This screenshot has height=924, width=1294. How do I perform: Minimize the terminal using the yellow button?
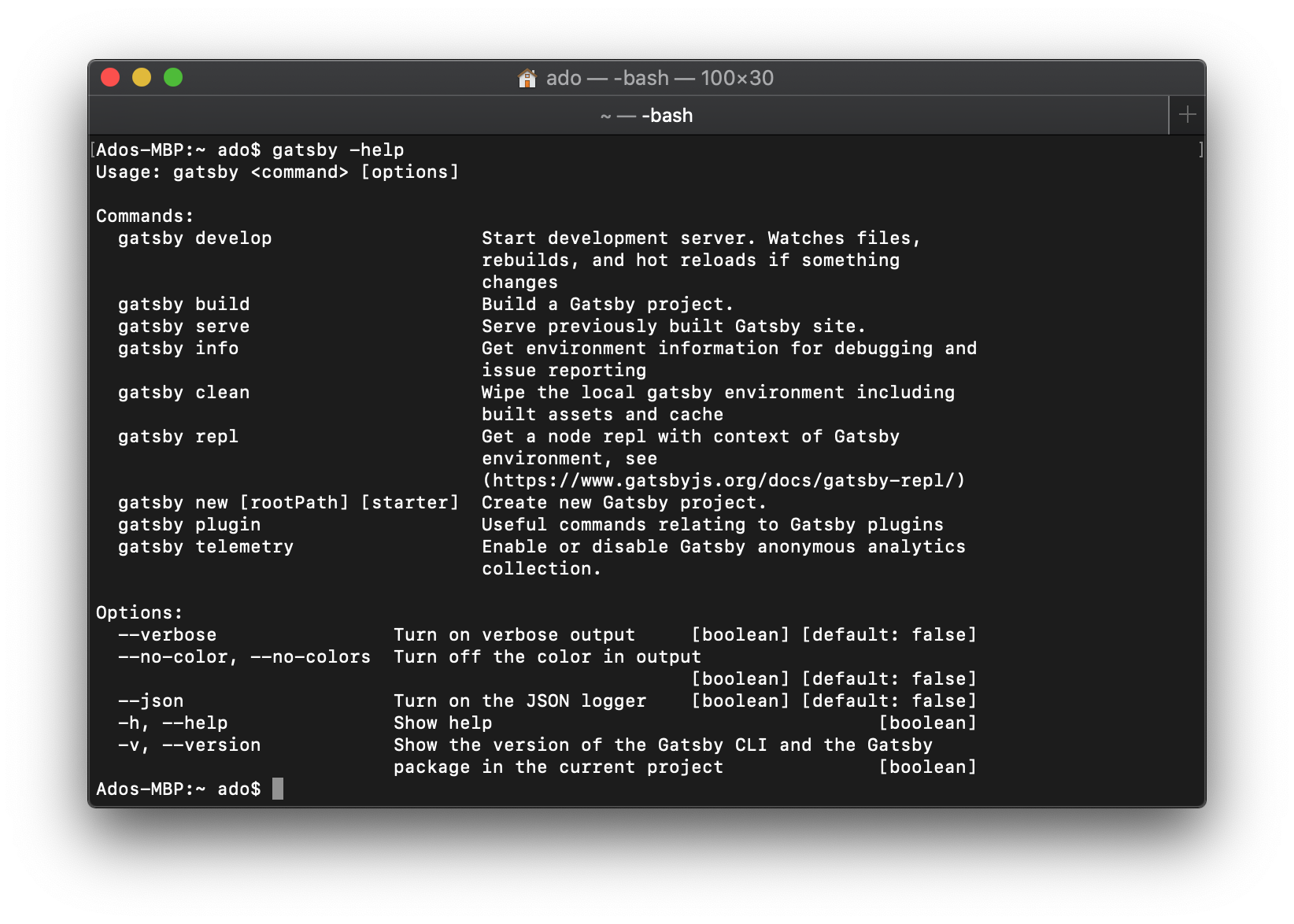click(x=142, y=77)
